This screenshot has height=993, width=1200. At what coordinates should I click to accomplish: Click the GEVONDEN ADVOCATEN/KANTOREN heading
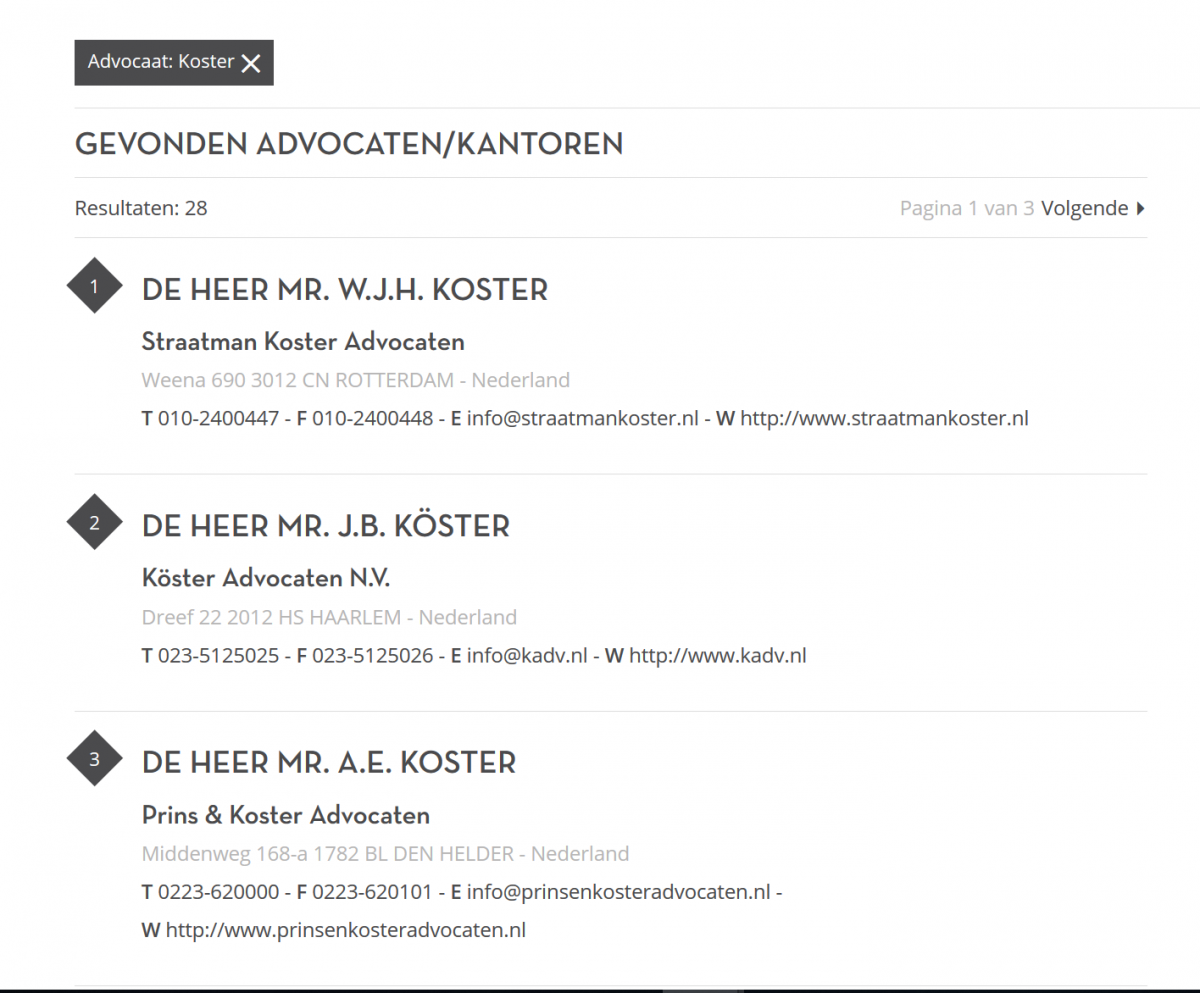349,144
